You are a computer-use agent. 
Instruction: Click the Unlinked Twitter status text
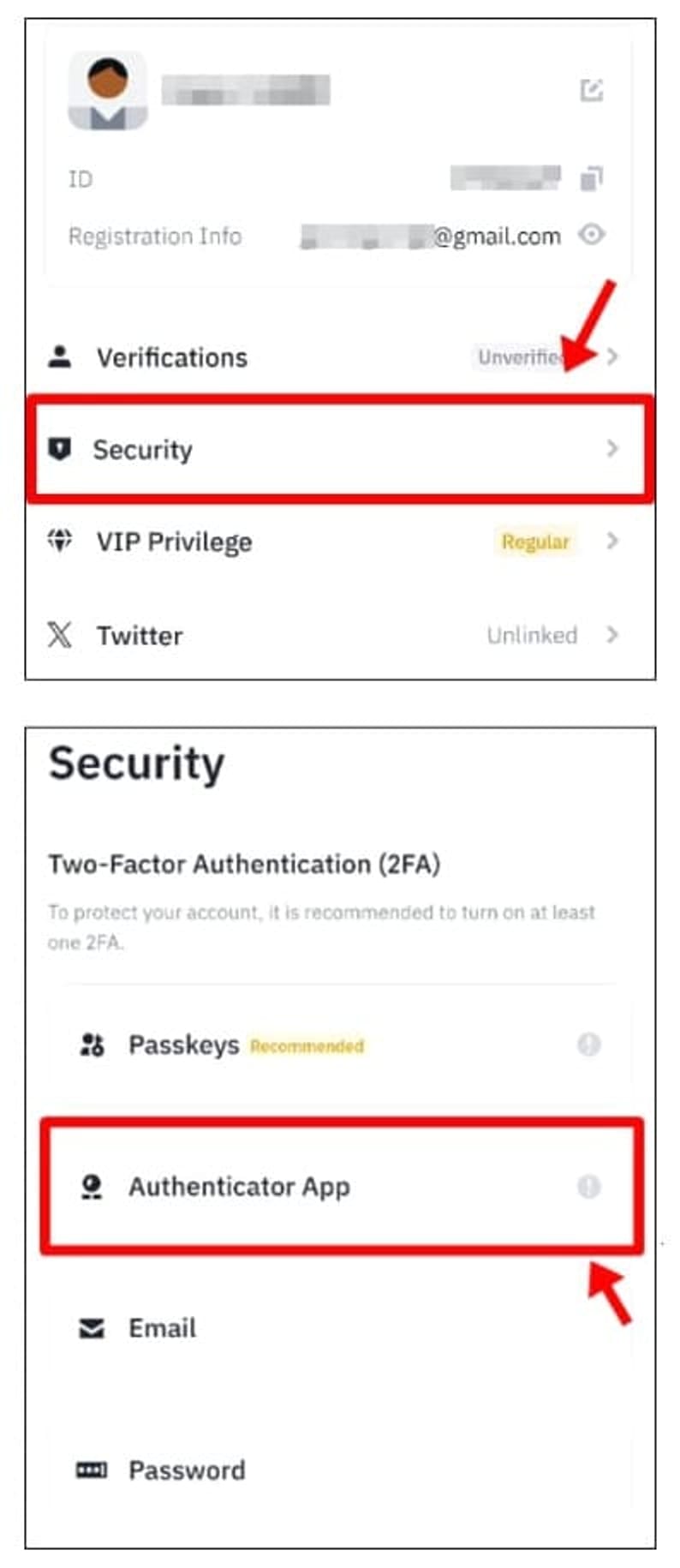[532, 635]
